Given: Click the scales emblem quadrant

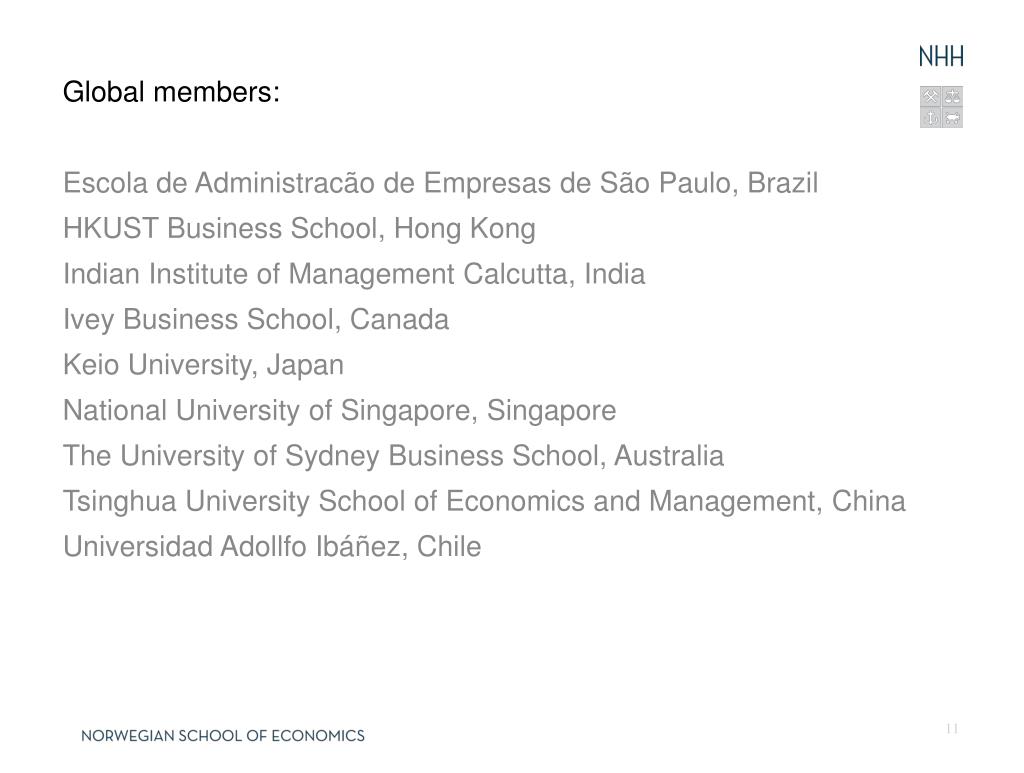Looking at the screenshot, I should pos(952,96).
